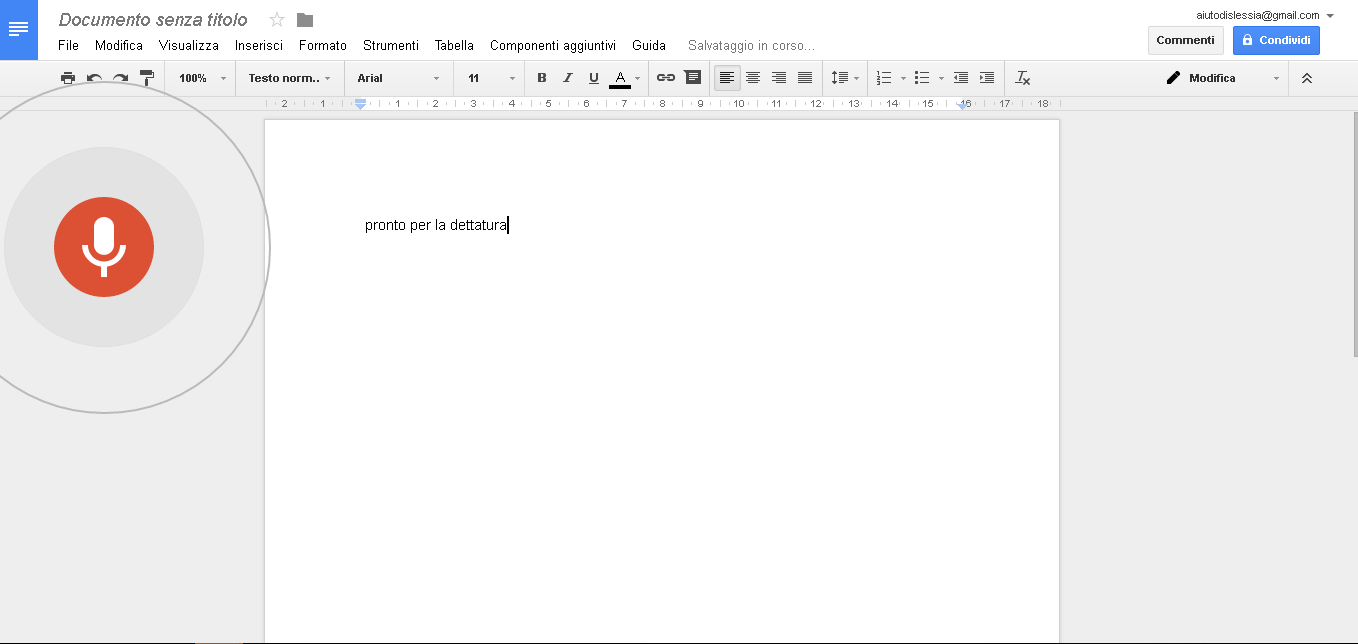The height and width of the screenshot is (644, 1358).
Task: Open the File menu
Action: [x=68, y=45]
